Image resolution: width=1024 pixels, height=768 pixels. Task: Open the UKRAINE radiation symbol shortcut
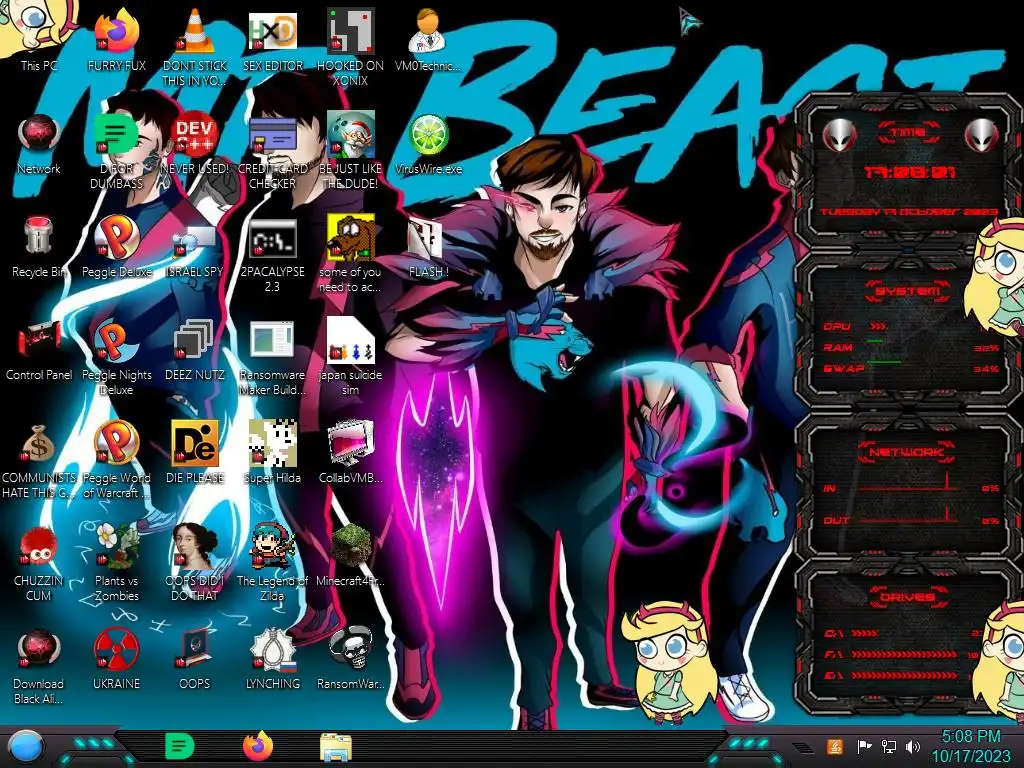click(116, 658)
